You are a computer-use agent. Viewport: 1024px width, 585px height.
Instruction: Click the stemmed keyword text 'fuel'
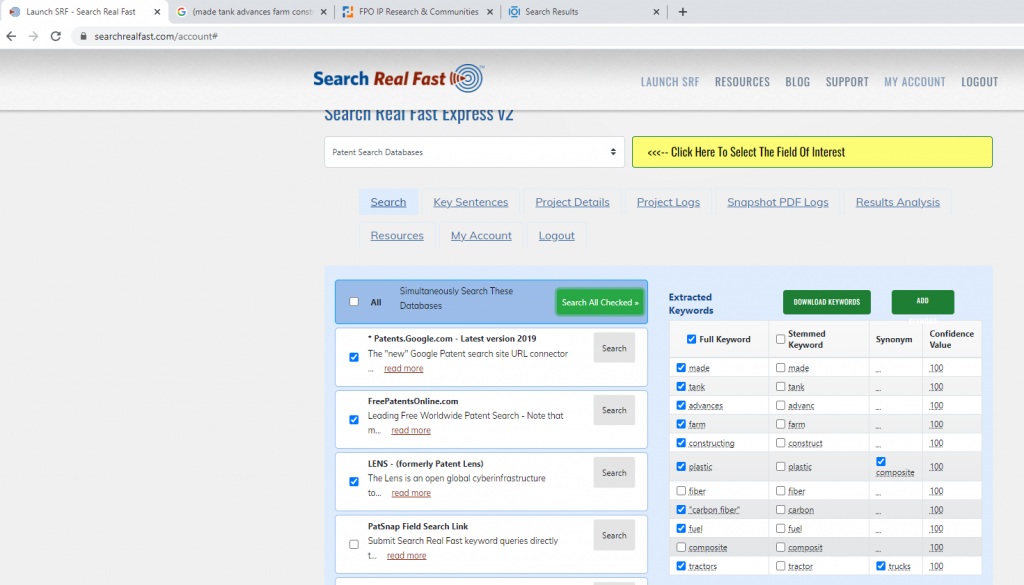coord(795,529)
